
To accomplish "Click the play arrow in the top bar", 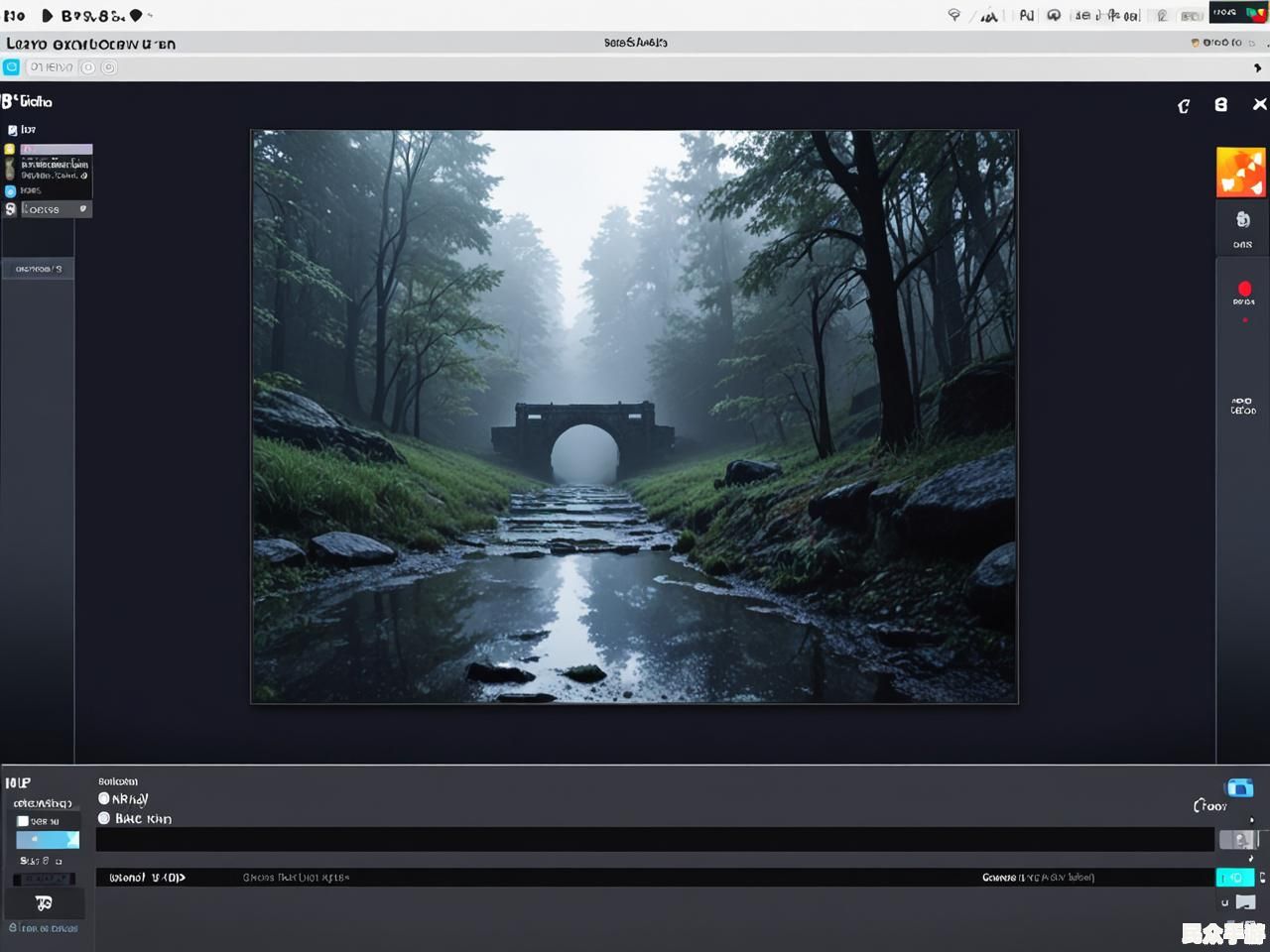I will [x=47, y=16].
